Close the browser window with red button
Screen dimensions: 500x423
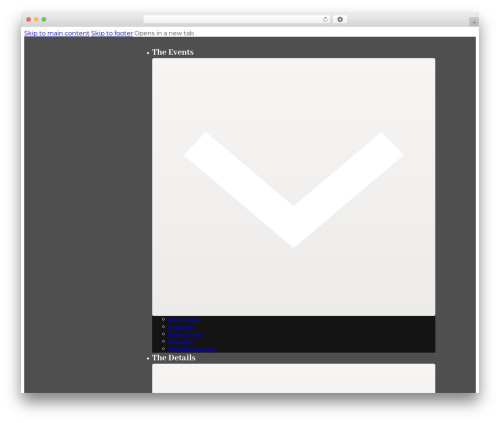29,19
